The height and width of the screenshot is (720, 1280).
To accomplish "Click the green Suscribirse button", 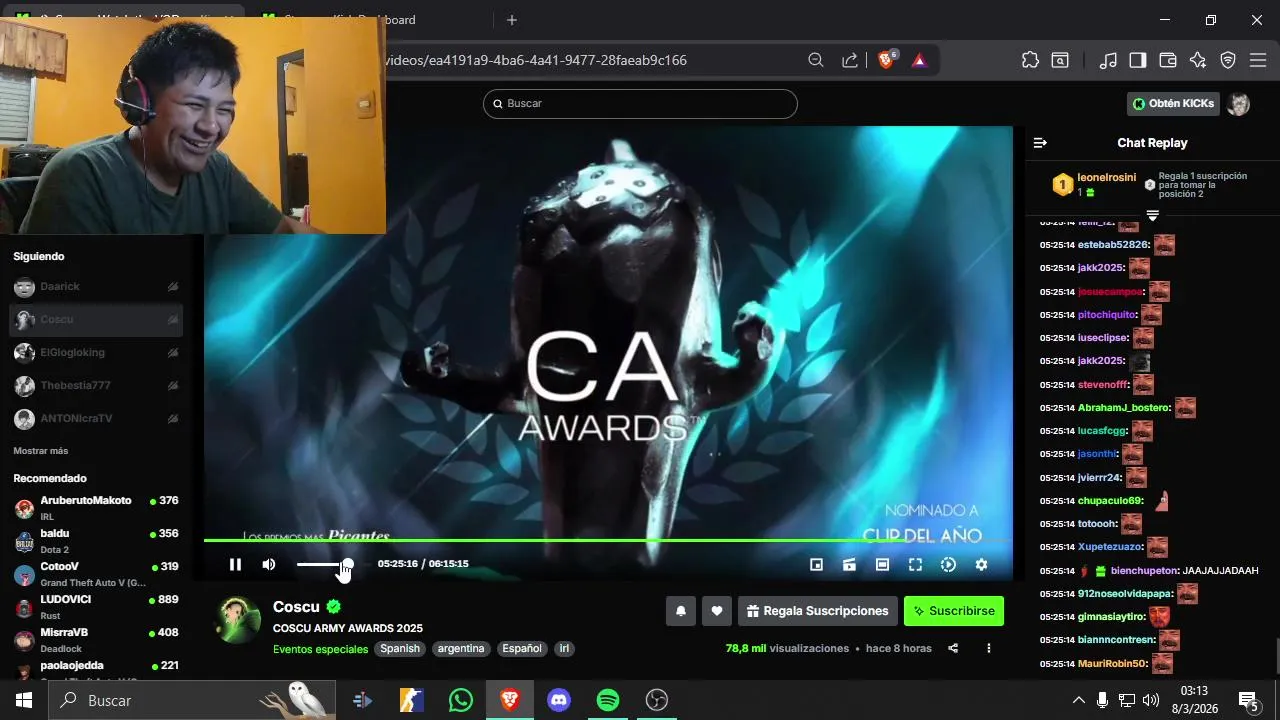I will click(x=954, y=611).
